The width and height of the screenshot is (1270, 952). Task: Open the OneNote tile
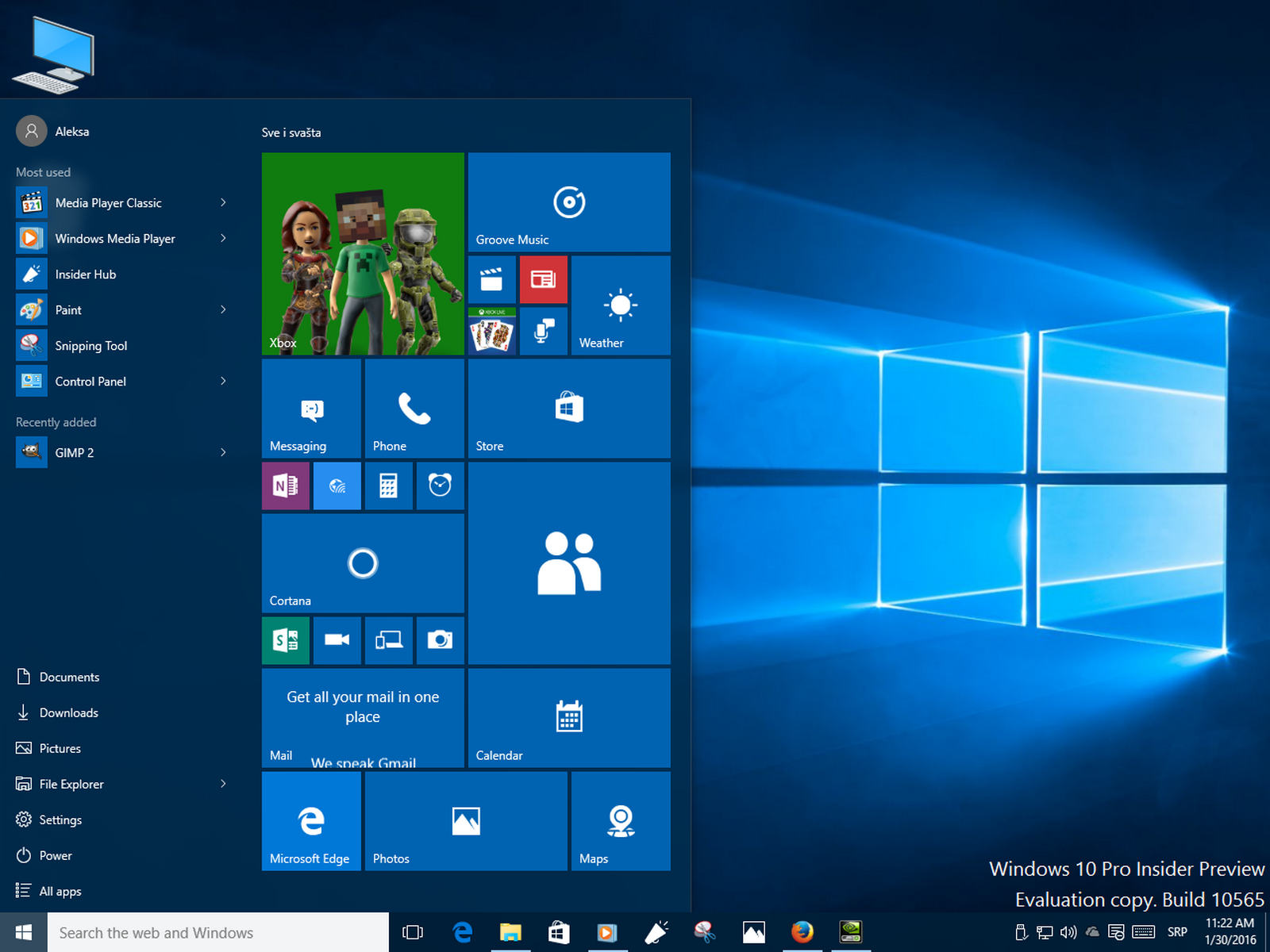285,486
